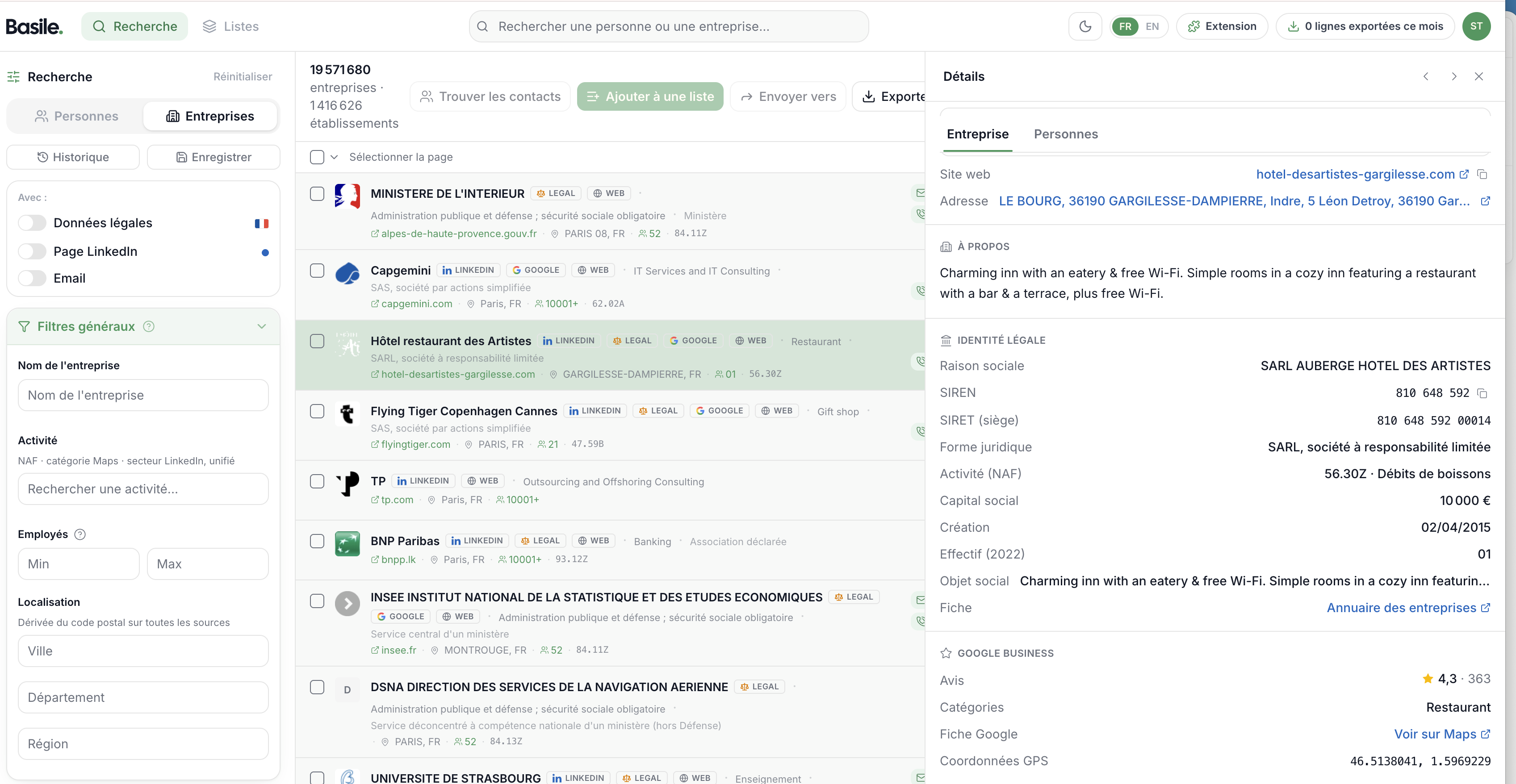Screen dimensions: 1516x784
Task: Copy the website URL in Détails
Action: pyautogui.click(x=1482, y=175)
